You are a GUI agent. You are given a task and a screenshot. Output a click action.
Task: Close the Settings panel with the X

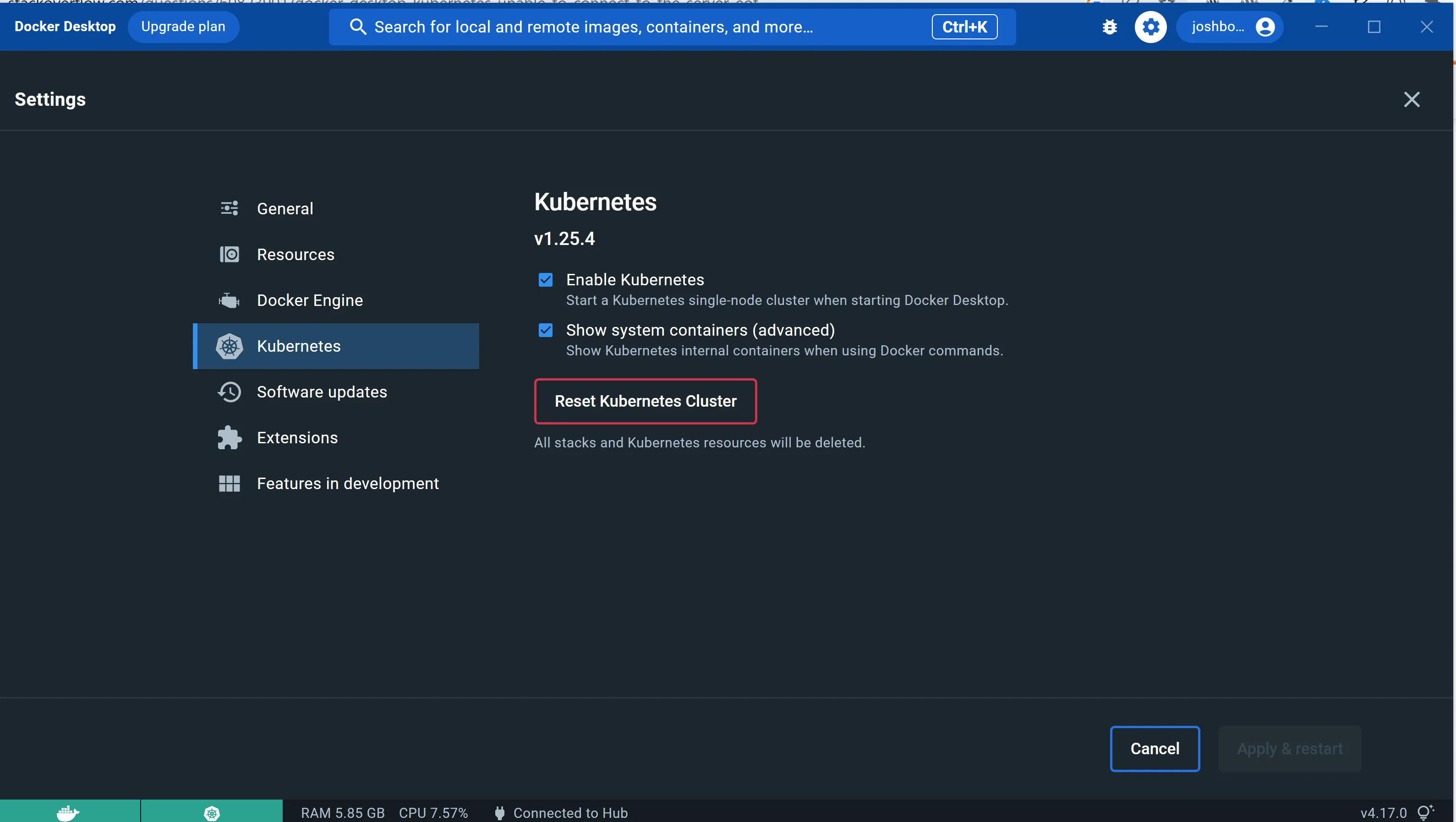click(x=1412, y=99)
